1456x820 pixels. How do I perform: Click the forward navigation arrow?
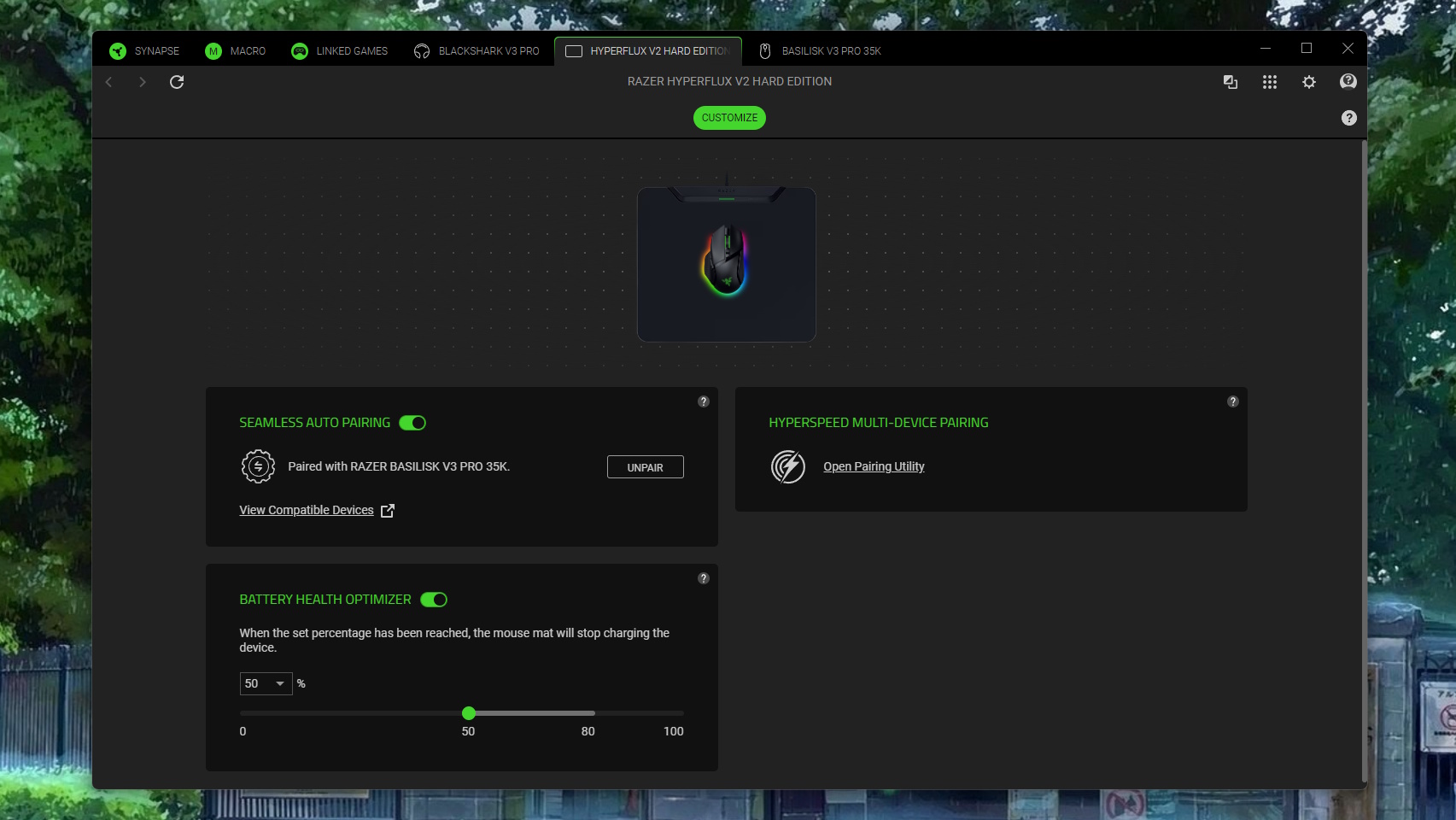tap(142, 81)
